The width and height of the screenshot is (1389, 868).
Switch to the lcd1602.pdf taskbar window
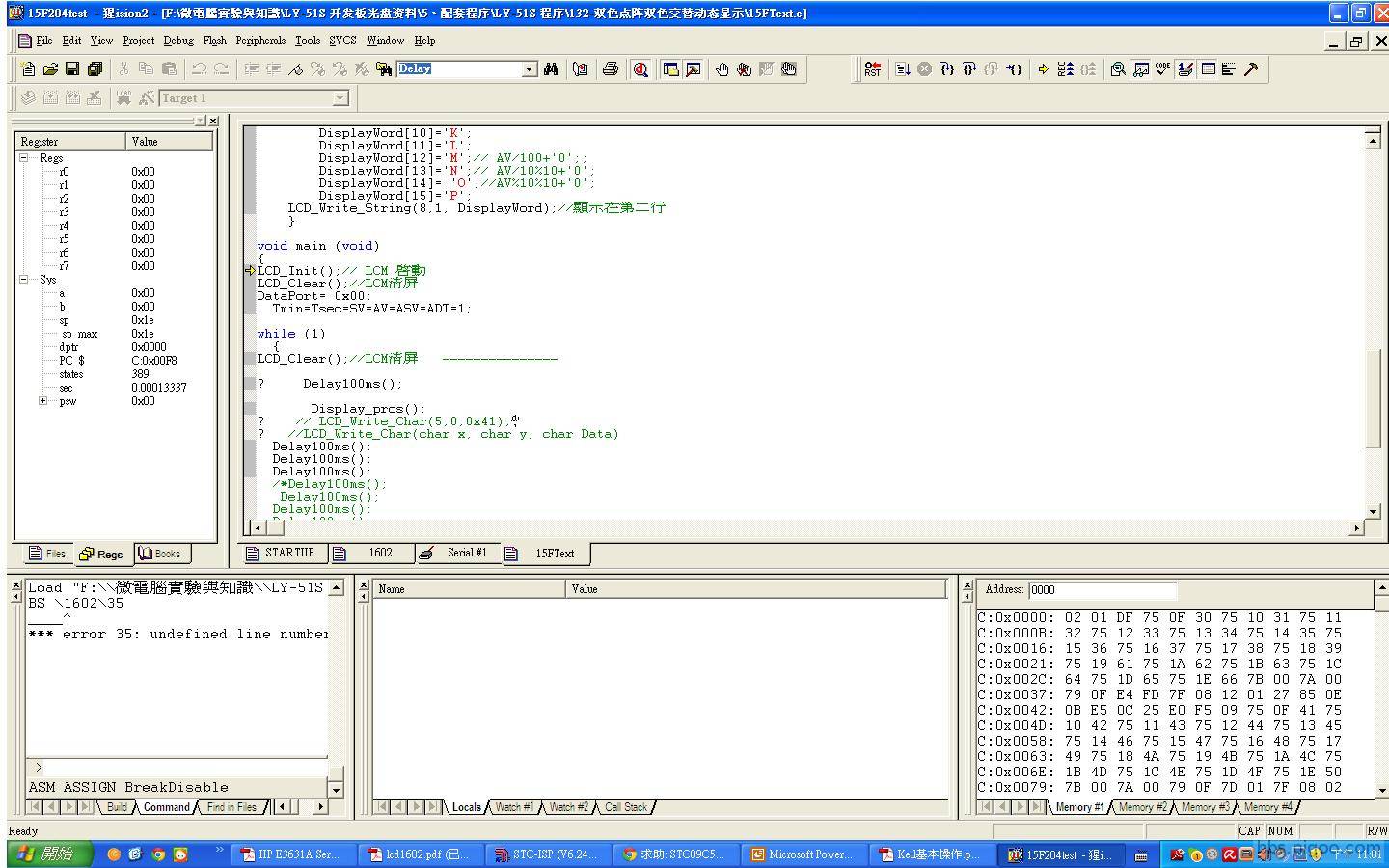(x=420, y=854)
